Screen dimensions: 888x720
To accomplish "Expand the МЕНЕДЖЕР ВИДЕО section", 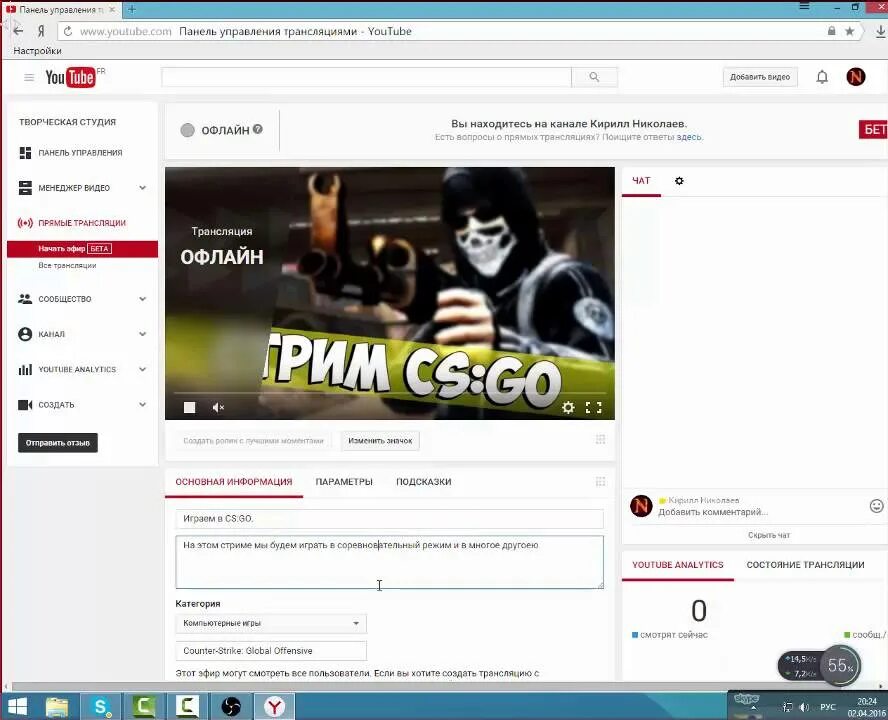I will (x=142, y=188).
